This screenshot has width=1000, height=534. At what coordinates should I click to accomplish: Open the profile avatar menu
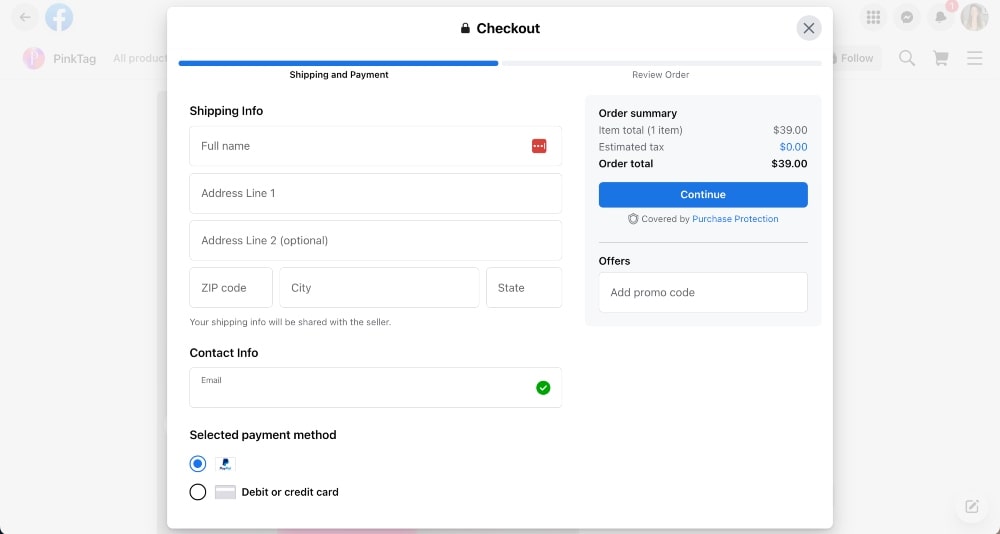point(974,17)
